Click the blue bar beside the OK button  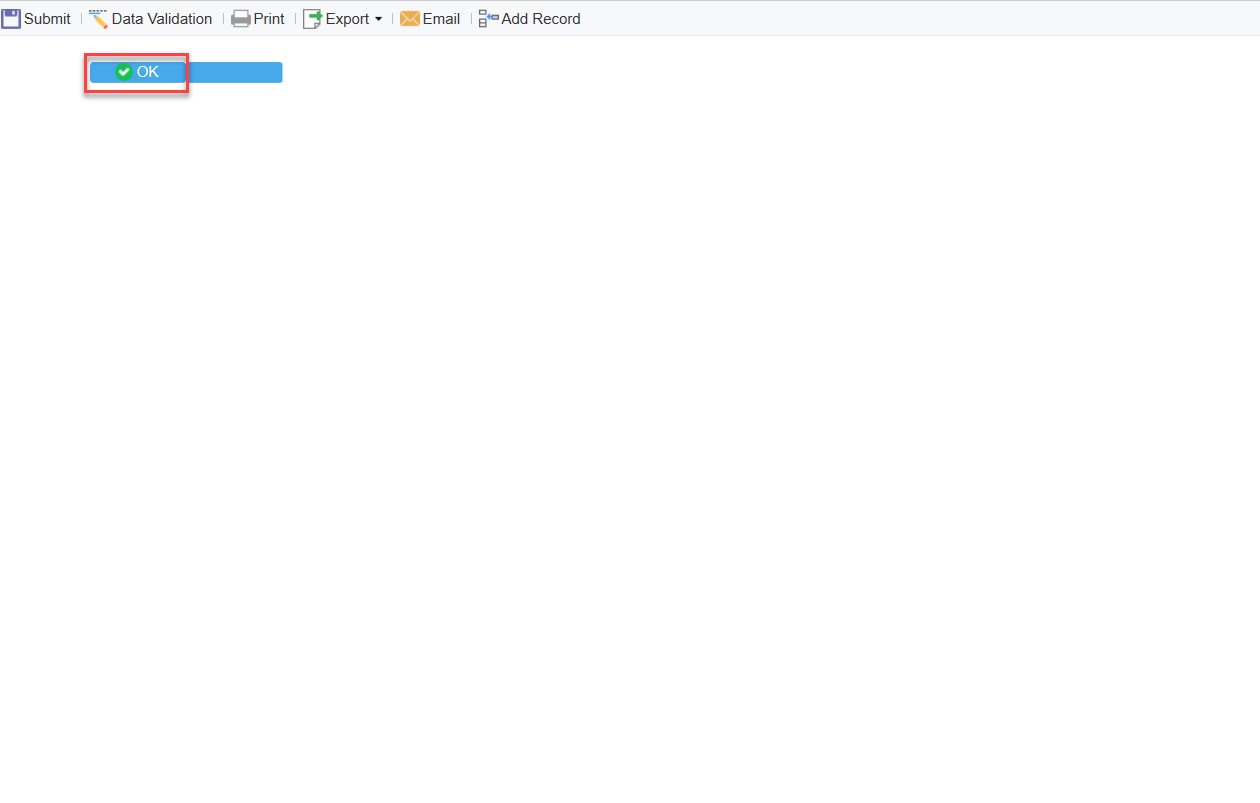point(235,72)
